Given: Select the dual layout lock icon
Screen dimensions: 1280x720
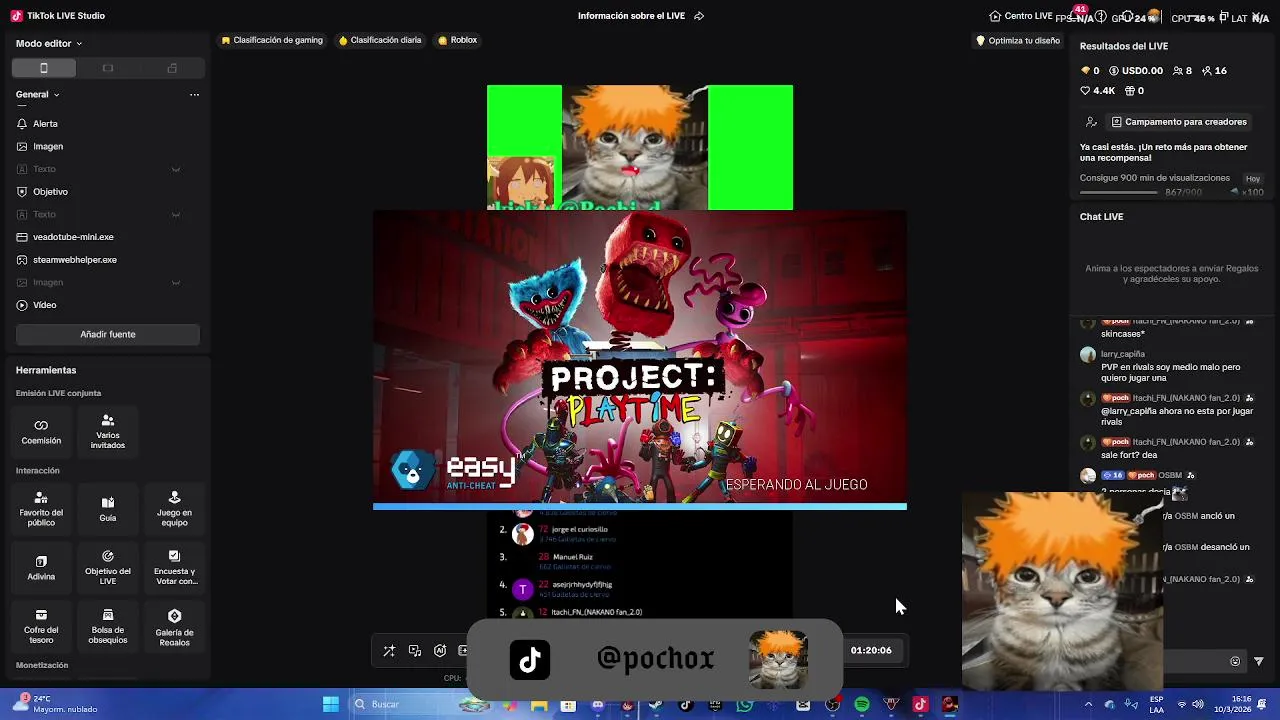Looking at the screenshot, I should [x=172, y=68].
